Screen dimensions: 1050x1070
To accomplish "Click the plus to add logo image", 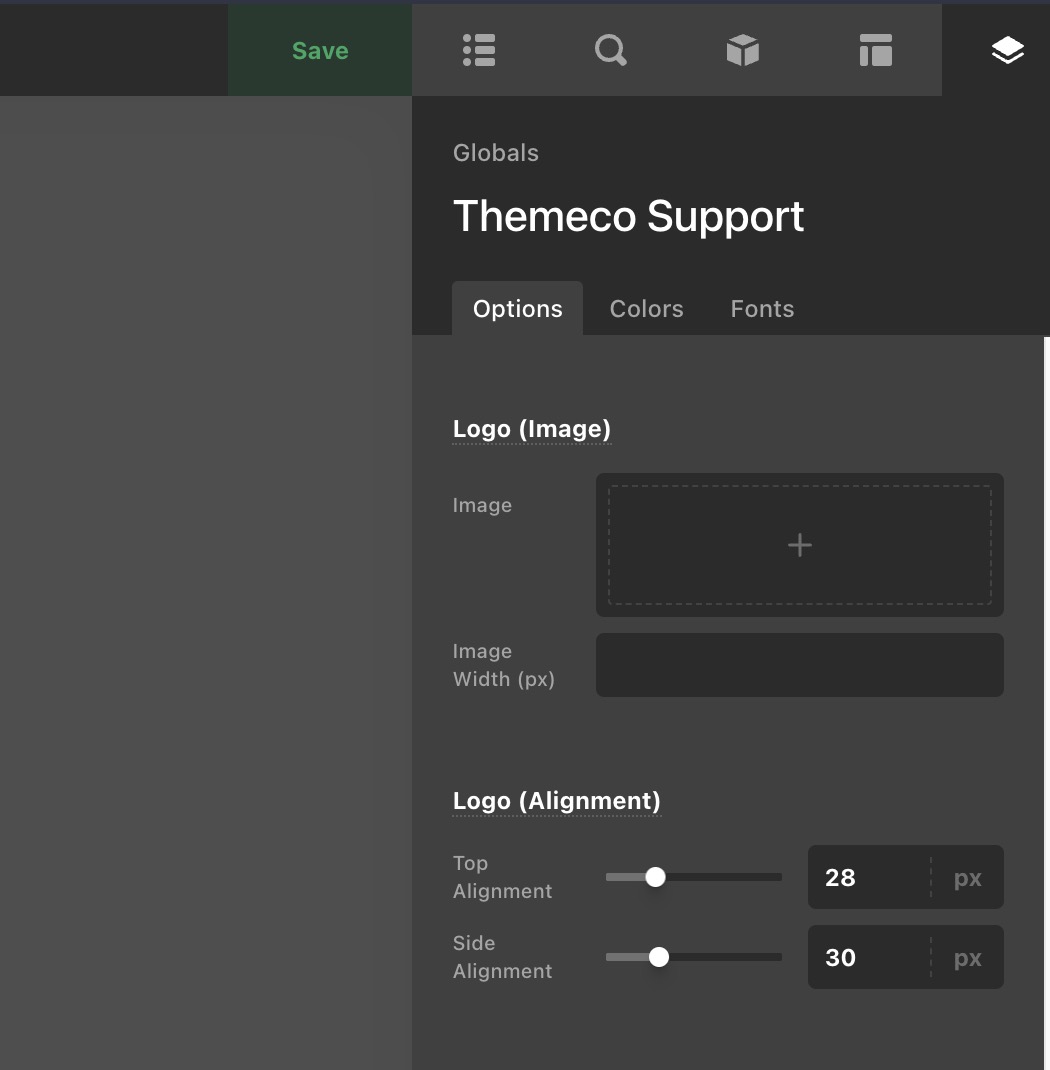I will tap(799, 545).
